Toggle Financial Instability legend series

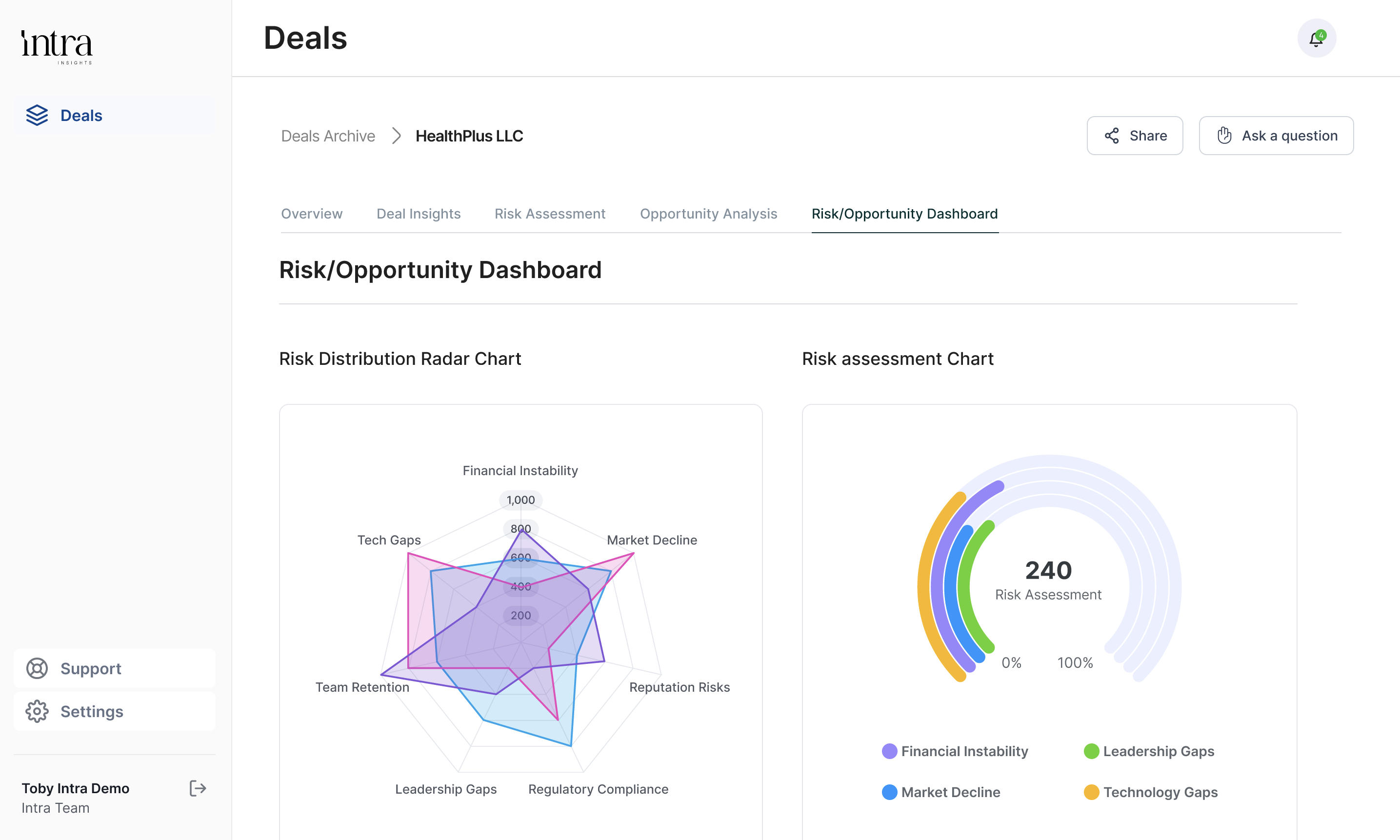tap(964, 751)
